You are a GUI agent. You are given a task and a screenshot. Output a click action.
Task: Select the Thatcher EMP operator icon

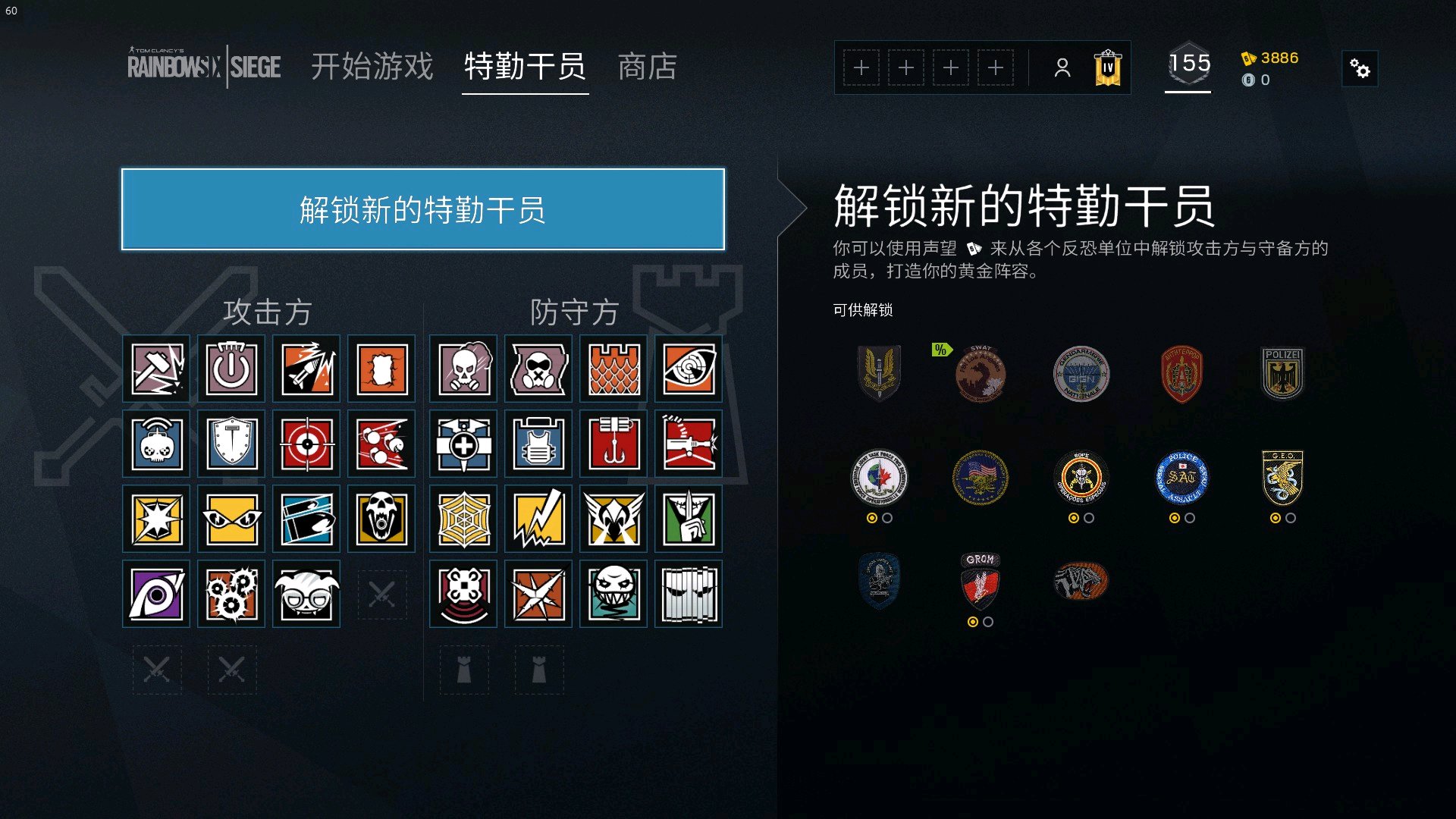point(231,369)
